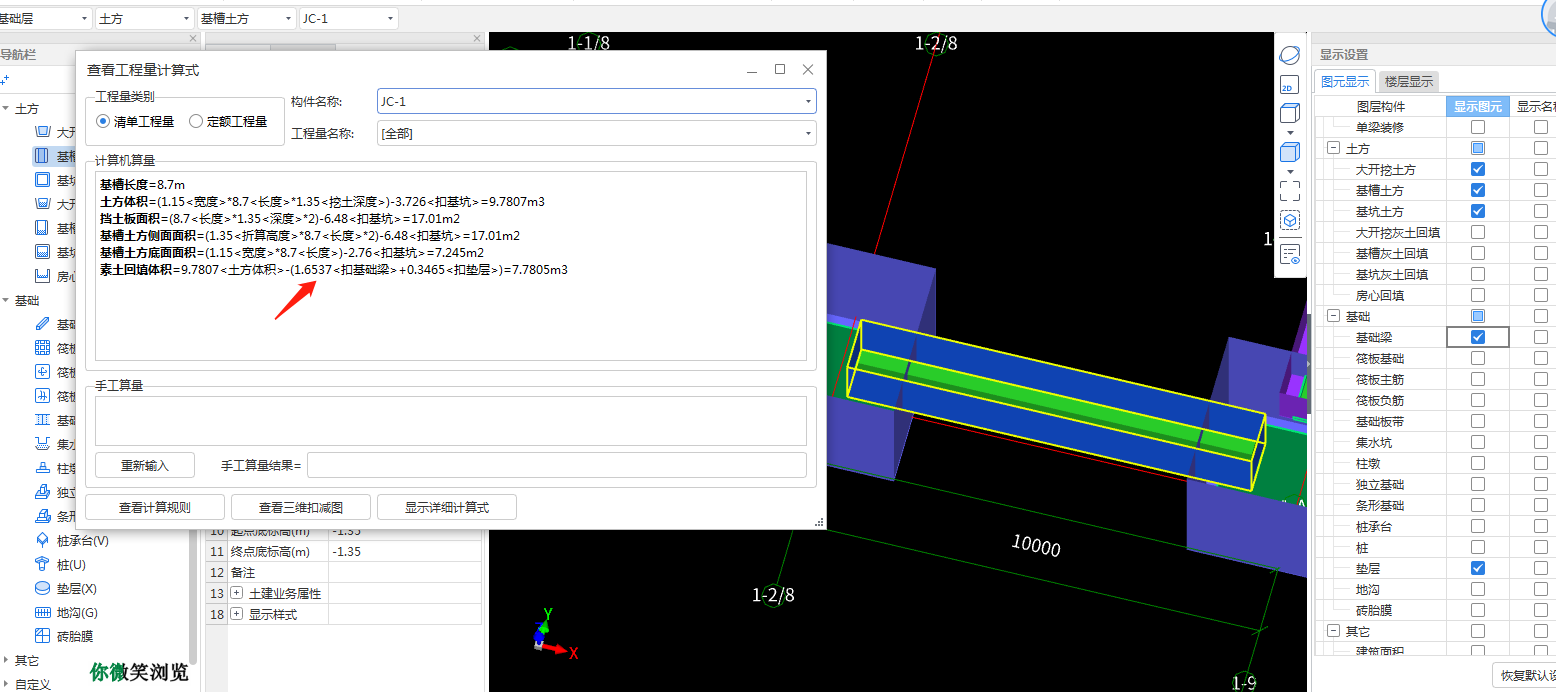Select 定额工程量 radio button
1556x692 pixels.
pyautogui.click(x=196, y=121)
